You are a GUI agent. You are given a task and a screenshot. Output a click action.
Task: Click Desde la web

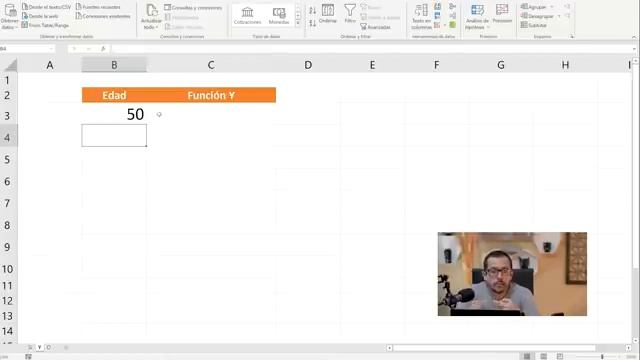click(40, 16)
